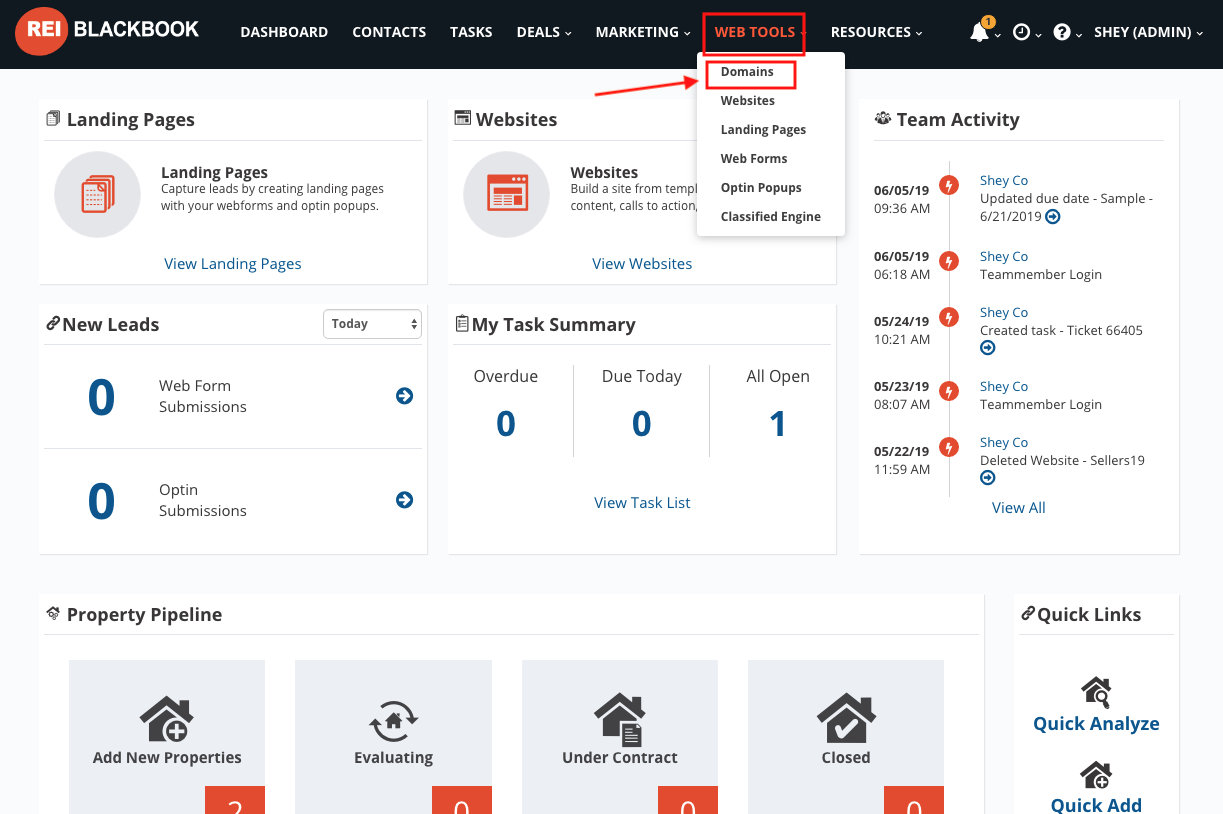
Task: Click the lightning icon for 05/22/19 activity
Action: [x=949, y=447]
